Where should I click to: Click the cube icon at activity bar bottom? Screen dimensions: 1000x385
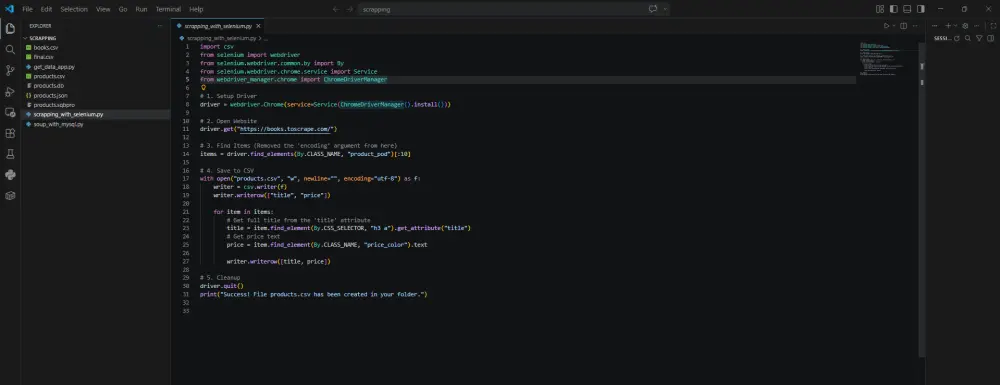(x=10, y=196)
